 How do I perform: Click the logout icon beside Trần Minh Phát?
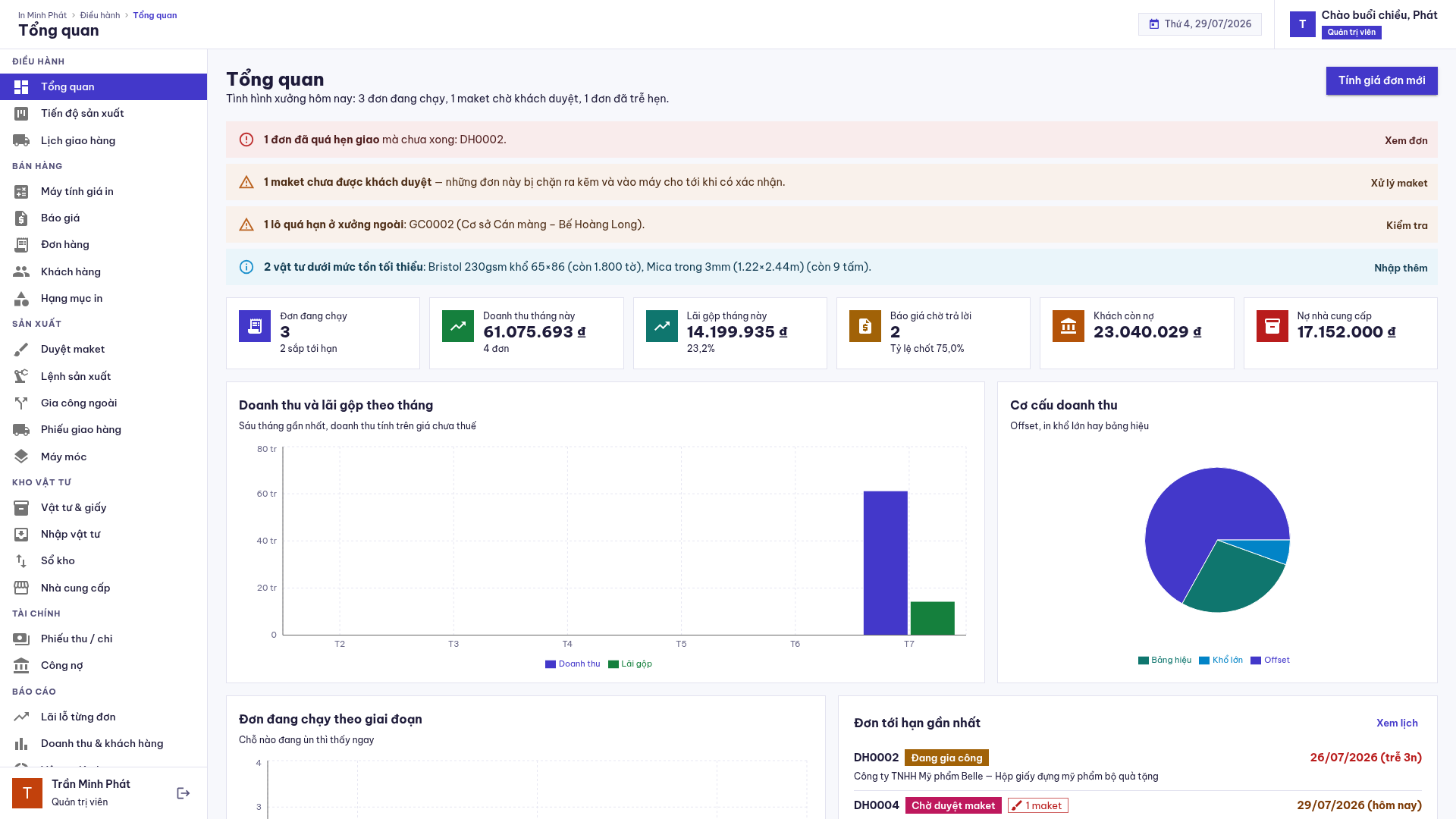184,793
